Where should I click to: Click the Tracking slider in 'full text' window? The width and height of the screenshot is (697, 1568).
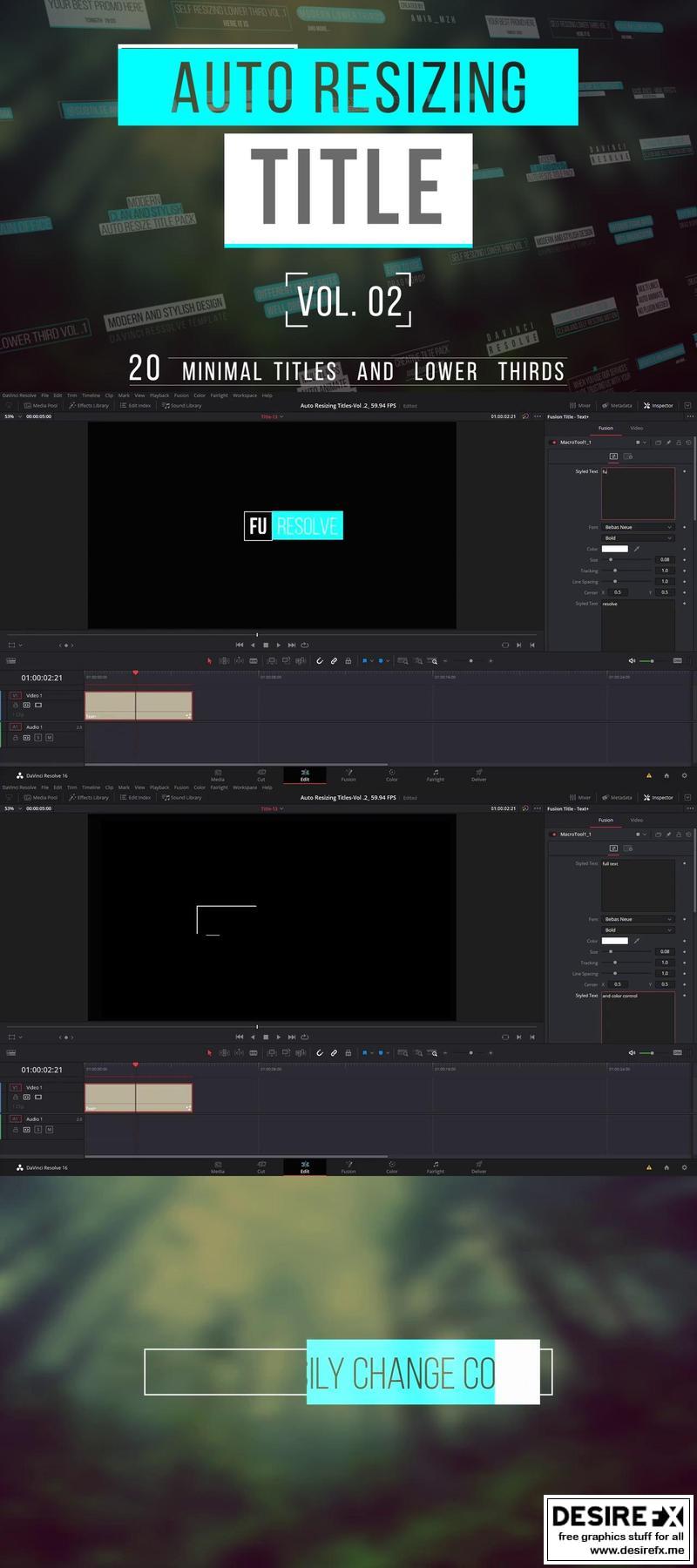tap(626, 963)
